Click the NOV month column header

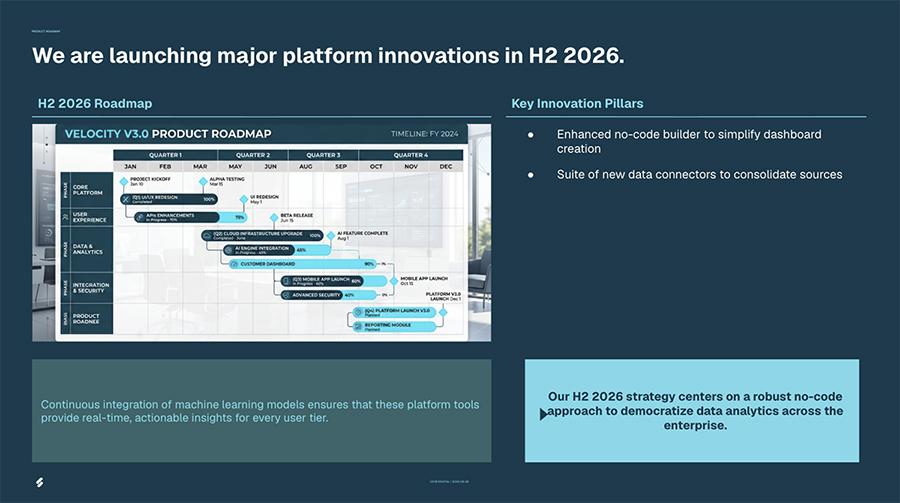411,167
